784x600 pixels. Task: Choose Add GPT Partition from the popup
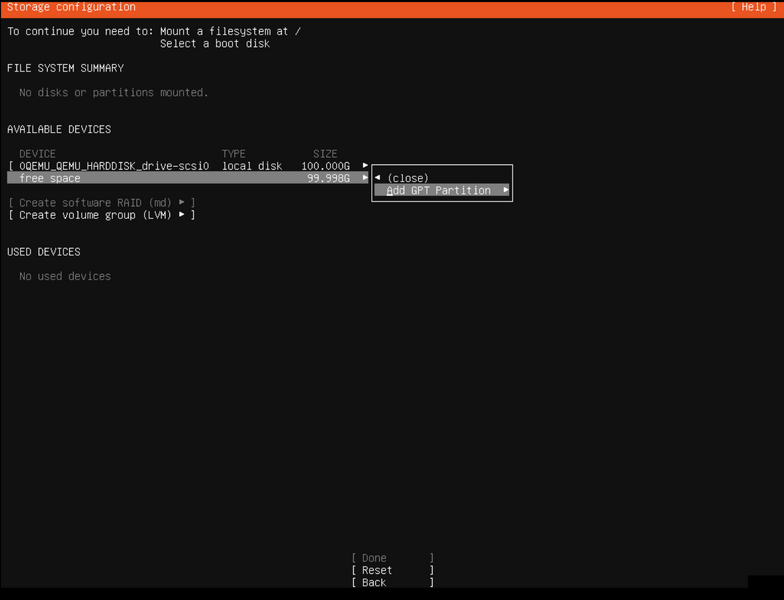coord(439,190)
